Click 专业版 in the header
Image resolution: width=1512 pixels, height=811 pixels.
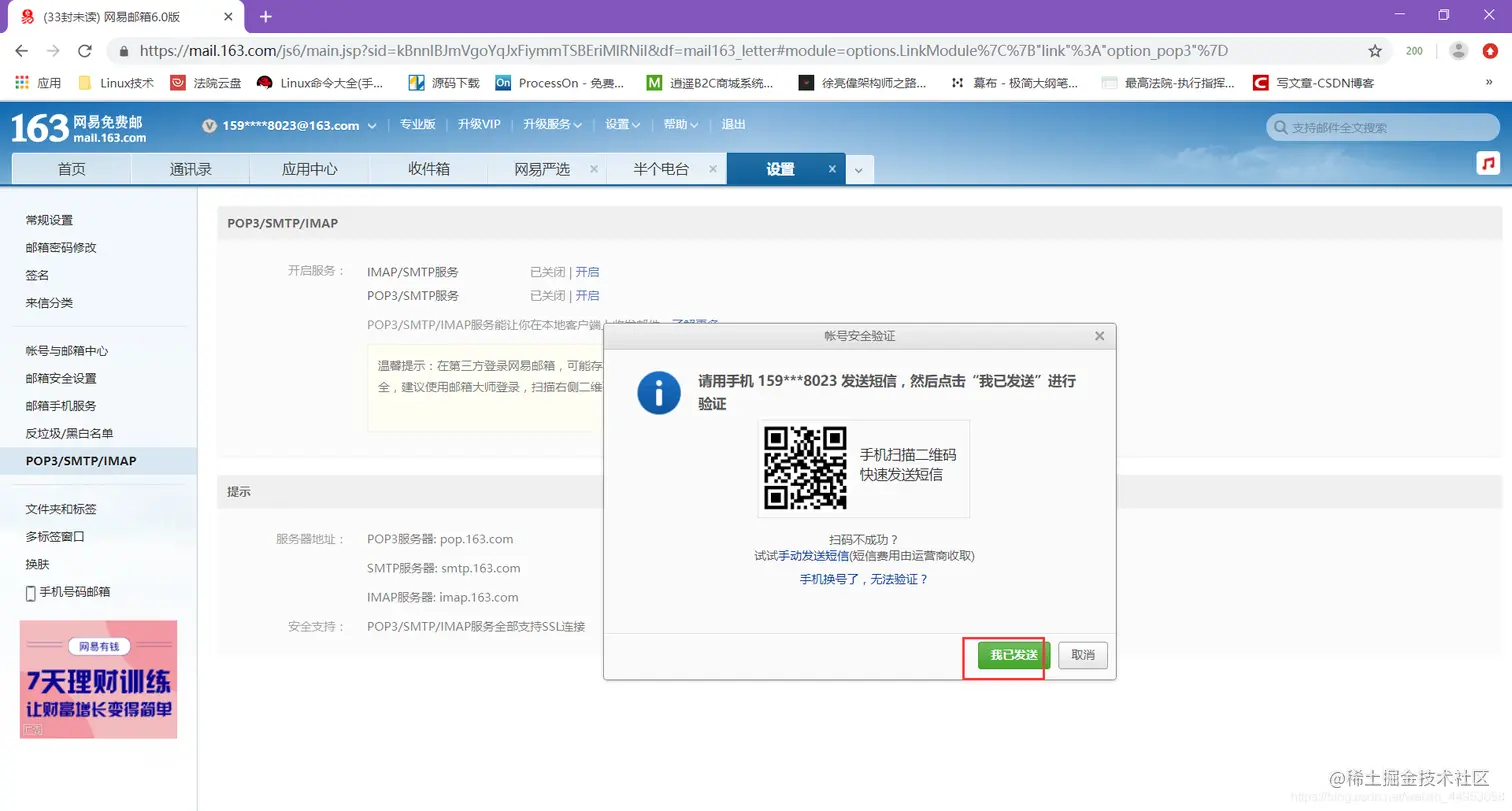tap(417, 125)
